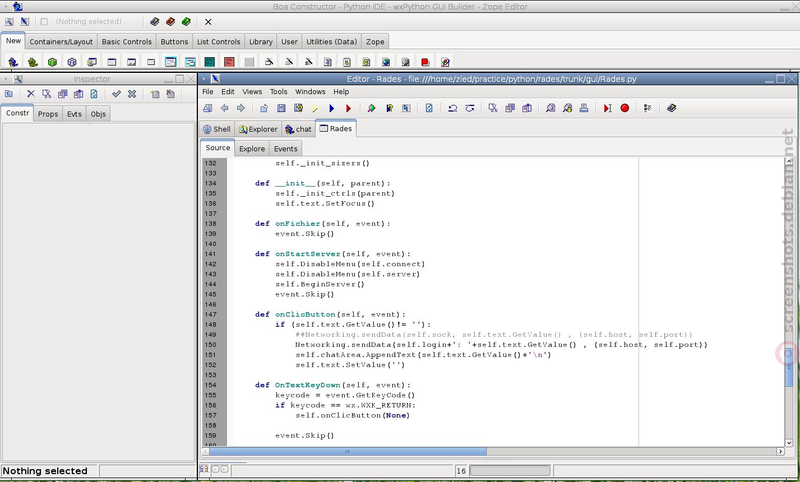Click the checkmark Post icon in Inspector toolbar

pos(116,94)
